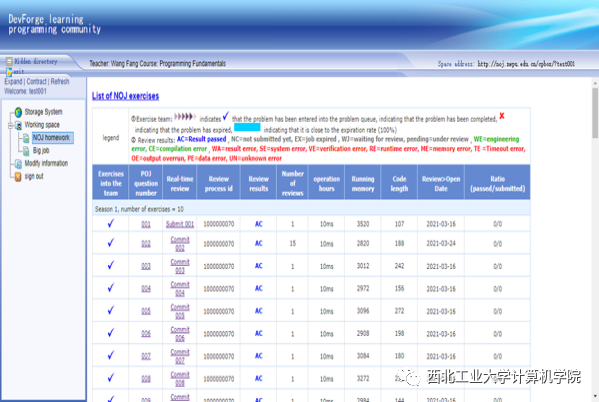This screenshot has height=402, width=599.
Task: Click the Expand link in sidebar
Action: (x=13, y=81)
